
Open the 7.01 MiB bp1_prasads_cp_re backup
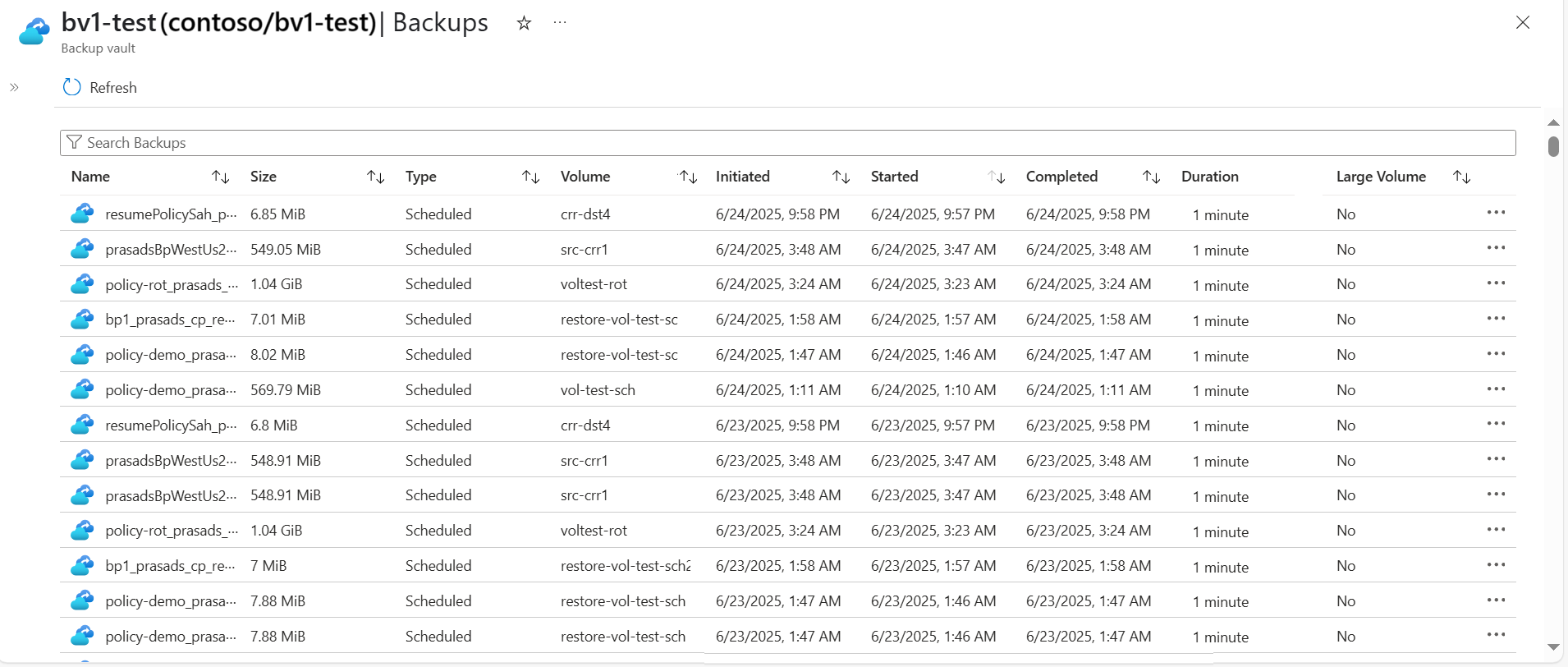coord(170,320)
